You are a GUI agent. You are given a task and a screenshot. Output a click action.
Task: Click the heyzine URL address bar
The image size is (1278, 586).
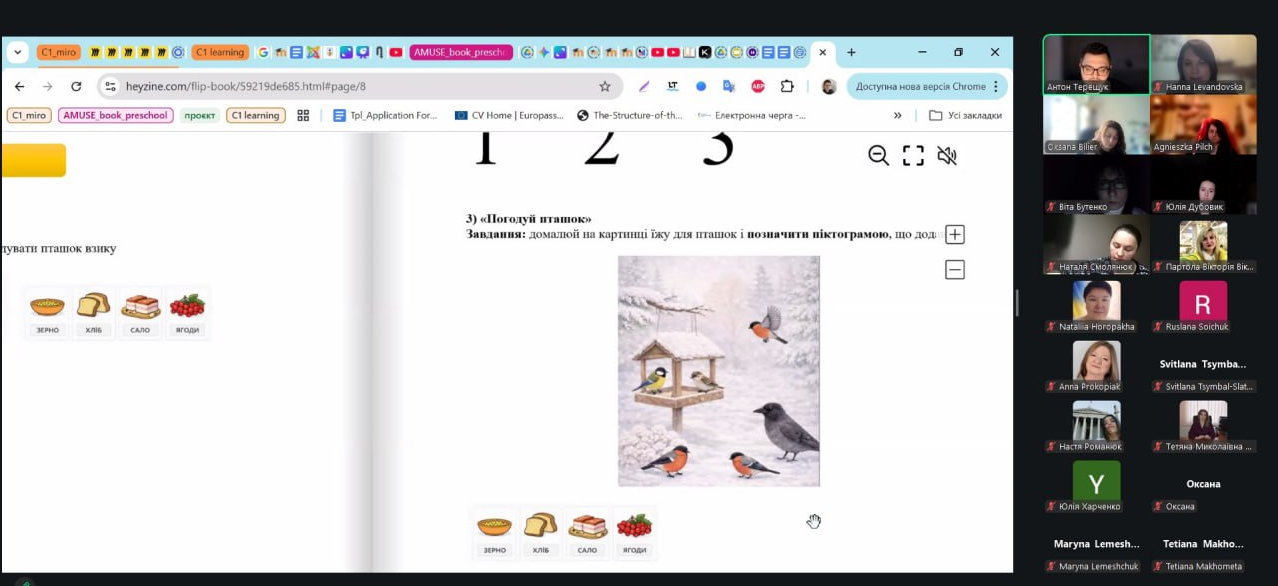350,87
